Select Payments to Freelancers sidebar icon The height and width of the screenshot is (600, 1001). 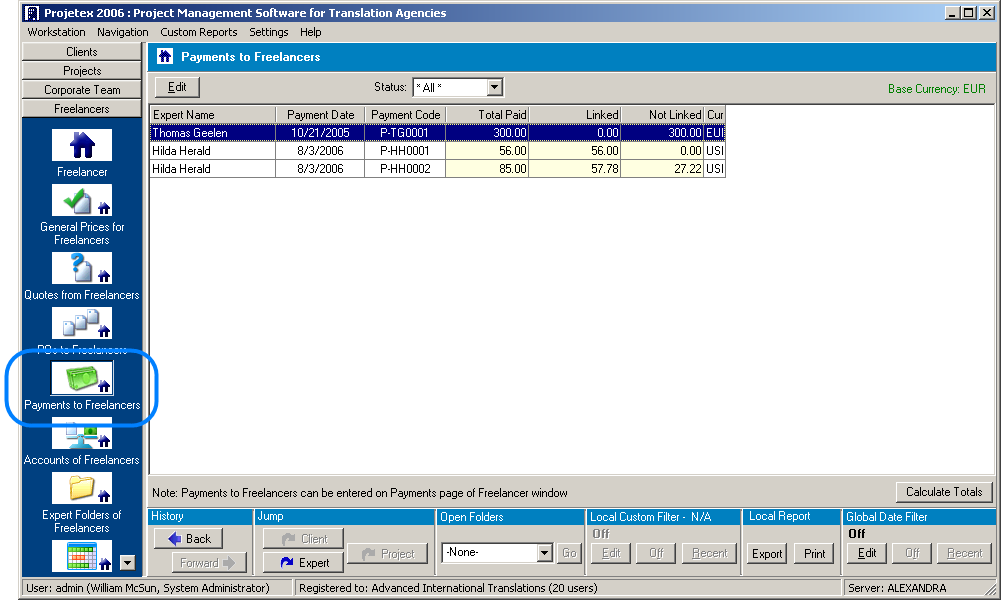pos(82,379)
